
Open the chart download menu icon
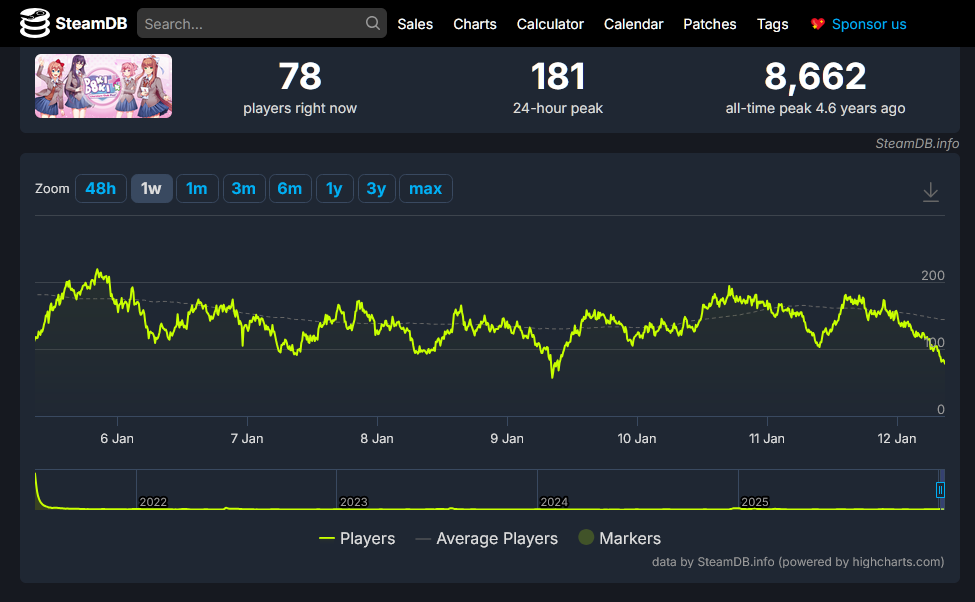(x=930, y=192)
